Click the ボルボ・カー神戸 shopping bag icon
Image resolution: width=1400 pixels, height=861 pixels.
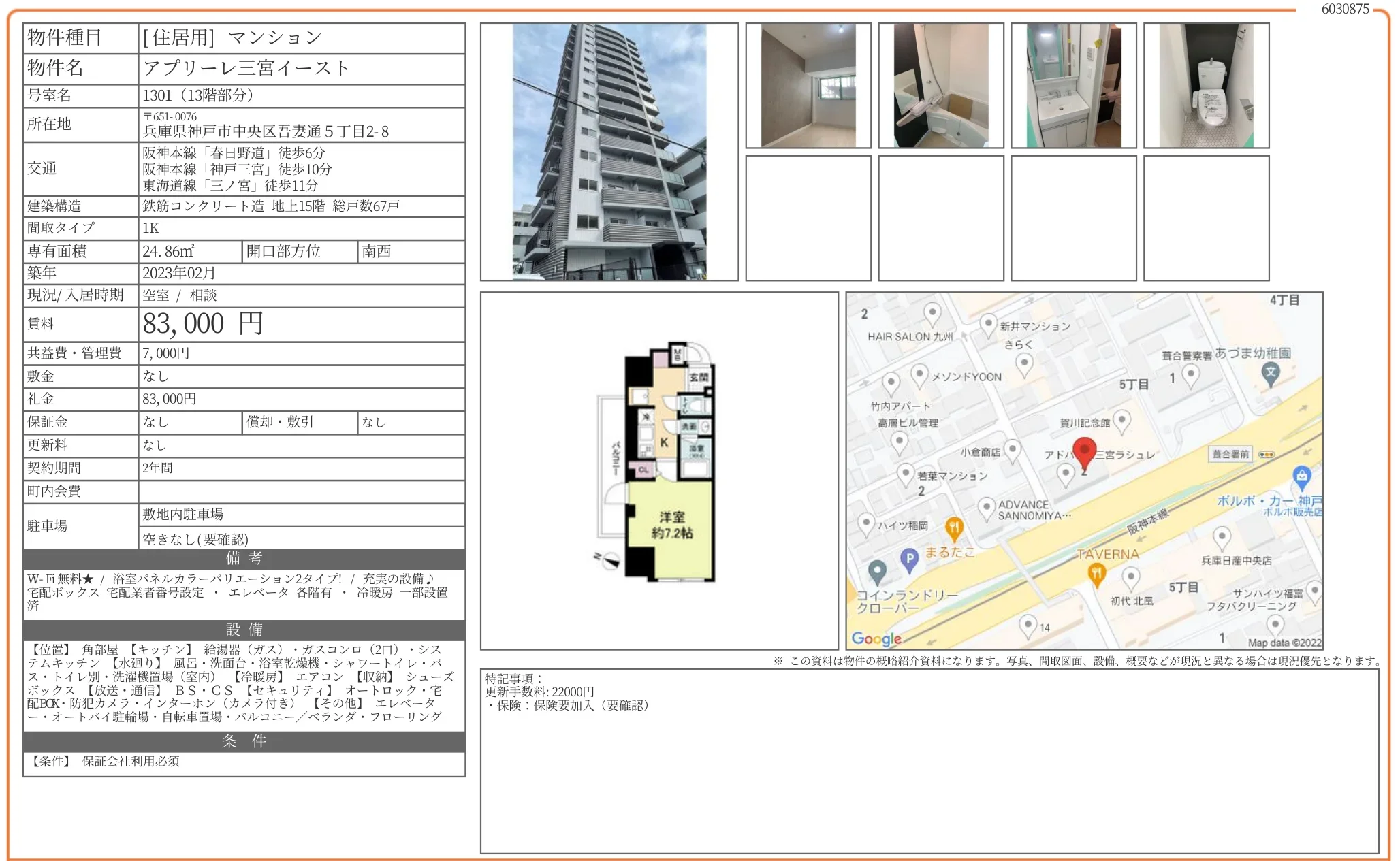(x=1301, y=476)
